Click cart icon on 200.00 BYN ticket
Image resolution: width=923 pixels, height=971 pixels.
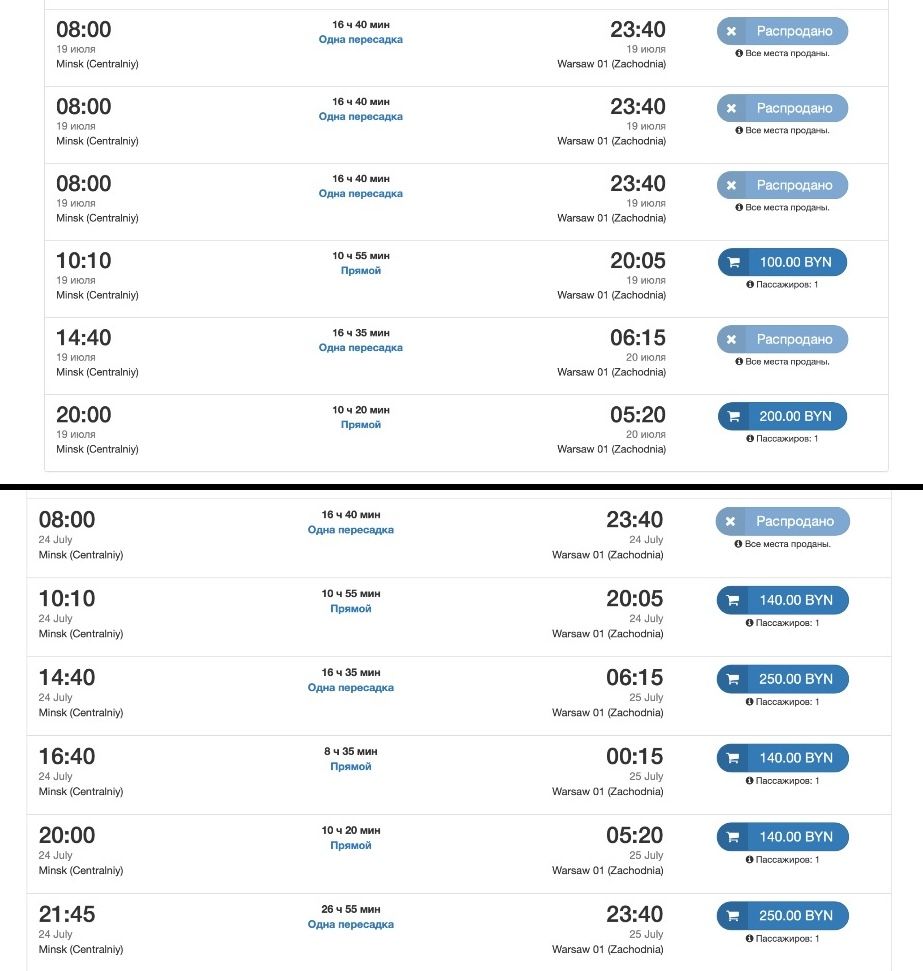[733, 417]
